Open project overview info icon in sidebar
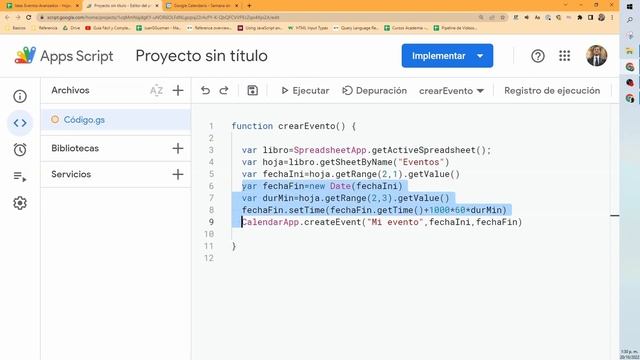This screenshot has width=640, height=360. coord(20,96)
